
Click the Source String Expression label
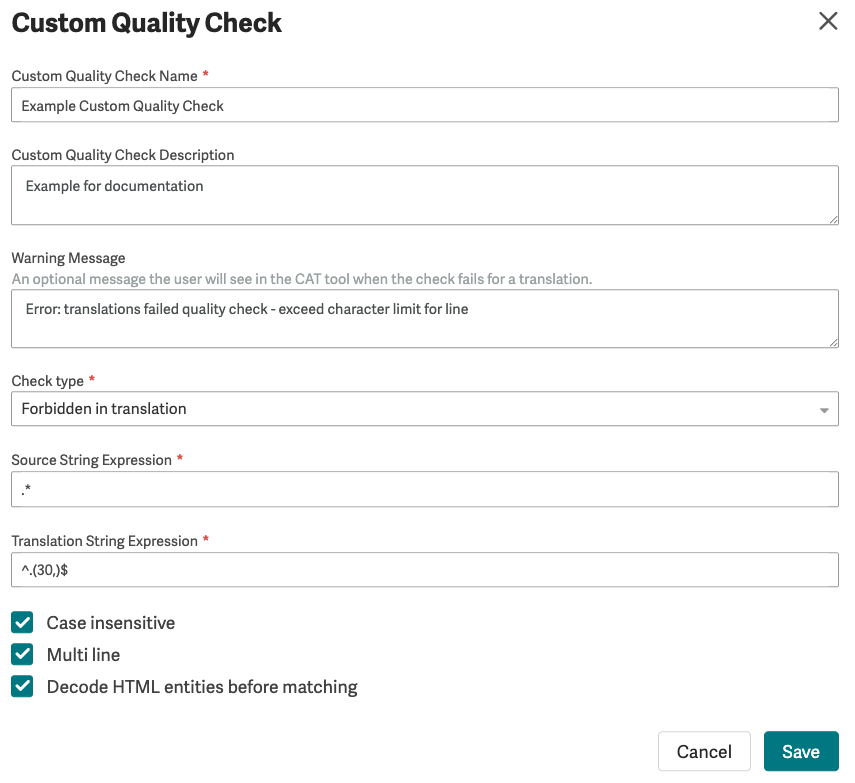coord(92,460)
